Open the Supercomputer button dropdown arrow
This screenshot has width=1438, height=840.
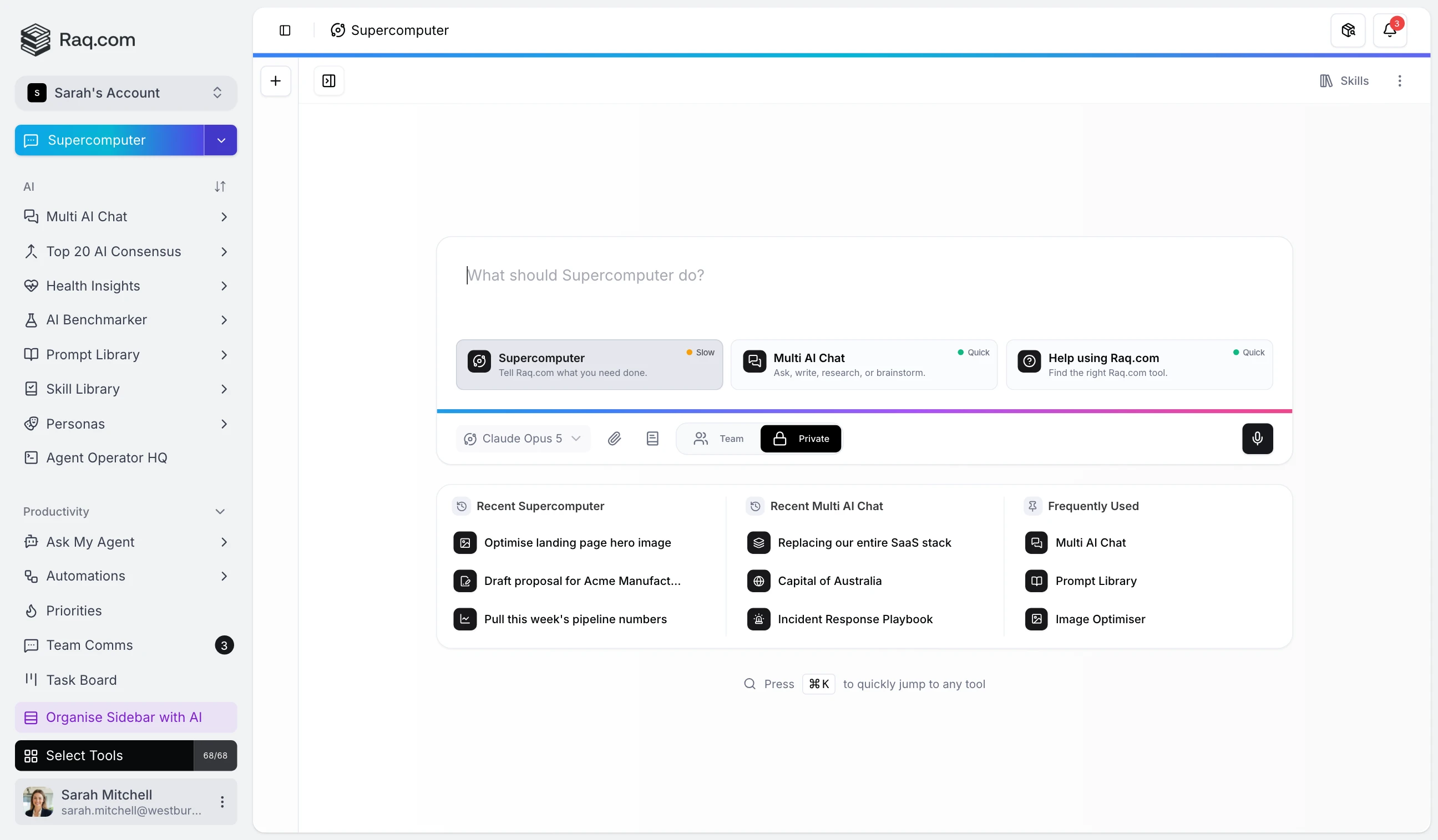[221, 140]
